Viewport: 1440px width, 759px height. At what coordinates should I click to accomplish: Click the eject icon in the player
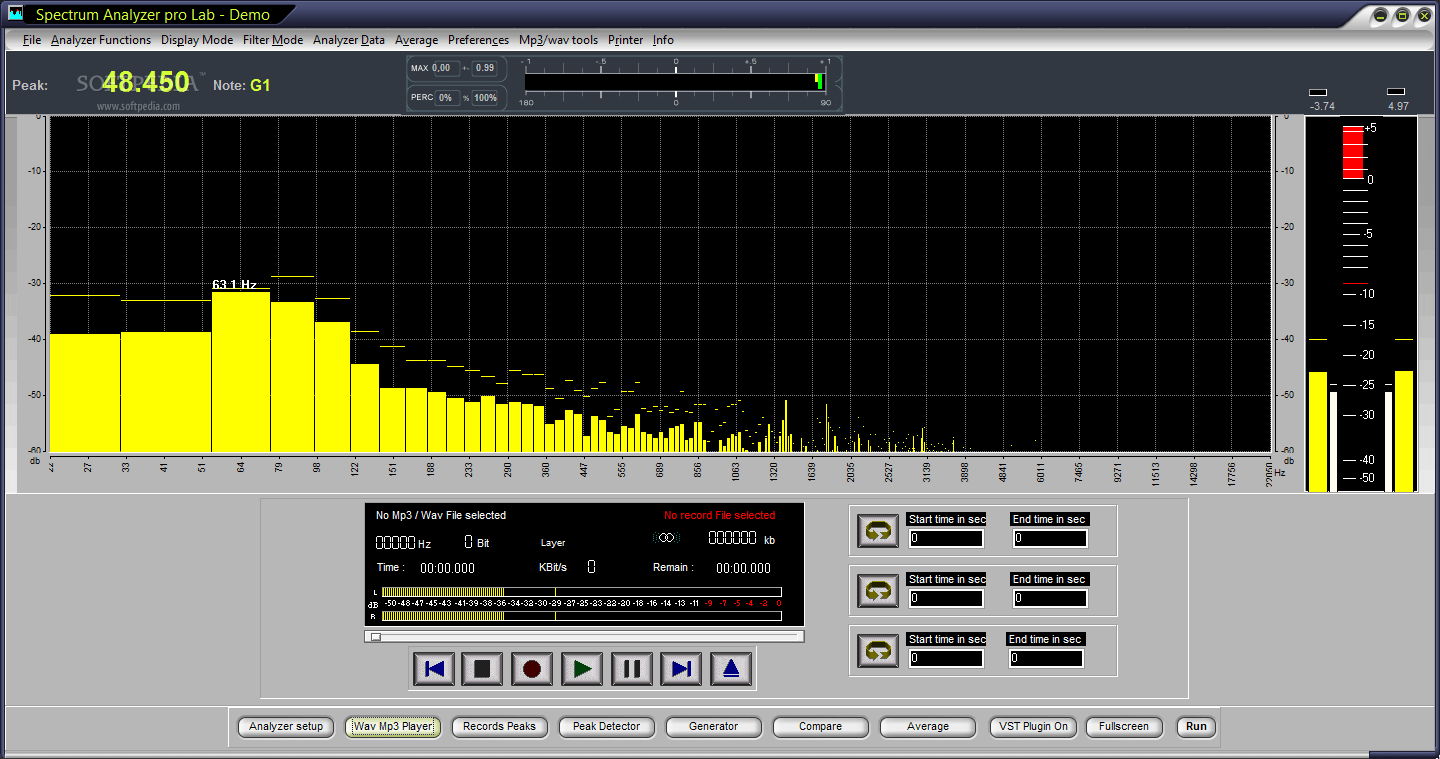click(x=730, y=669)
